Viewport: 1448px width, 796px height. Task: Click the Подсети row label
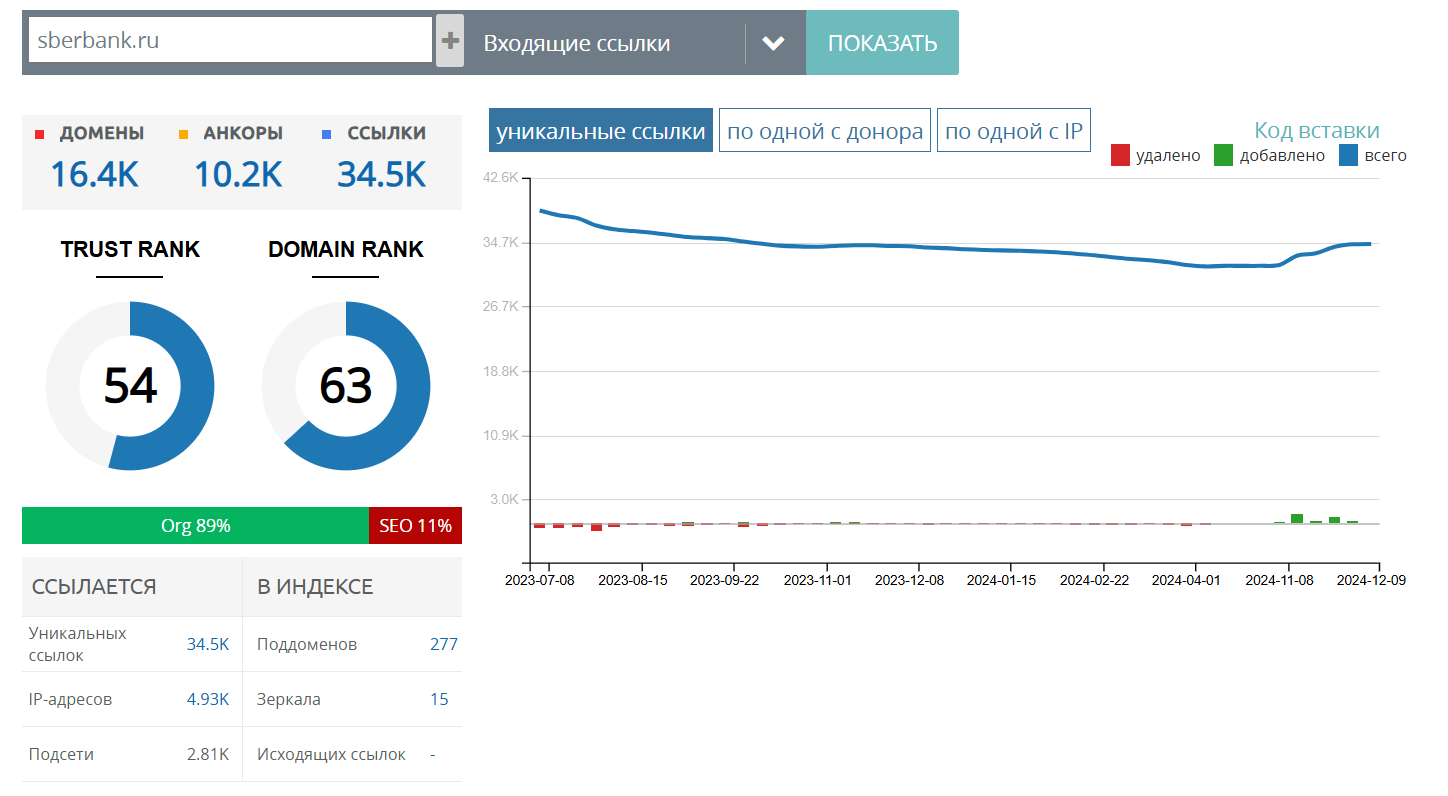(x=62, y=754)
